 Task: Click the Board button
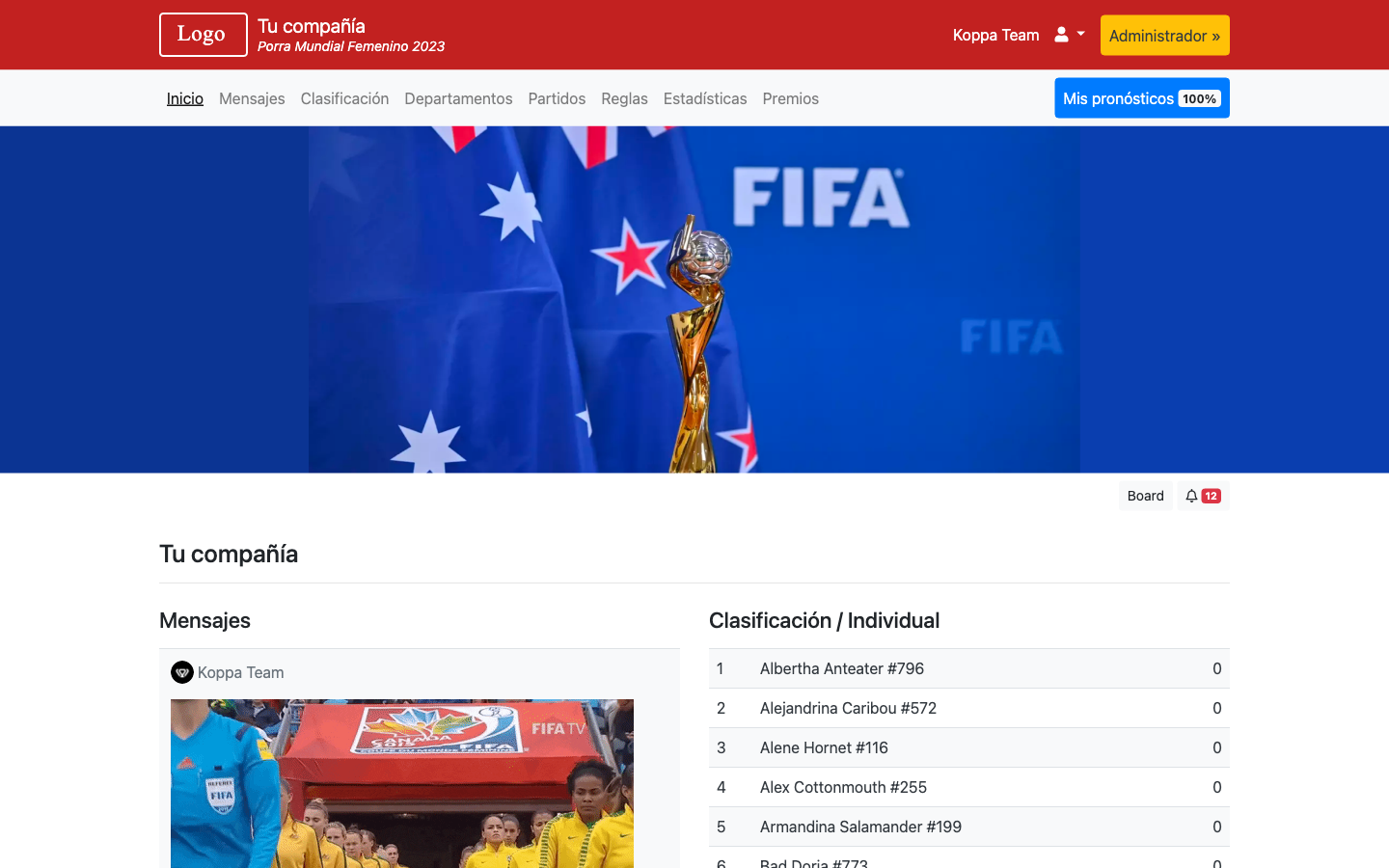tap(1146, 496)
